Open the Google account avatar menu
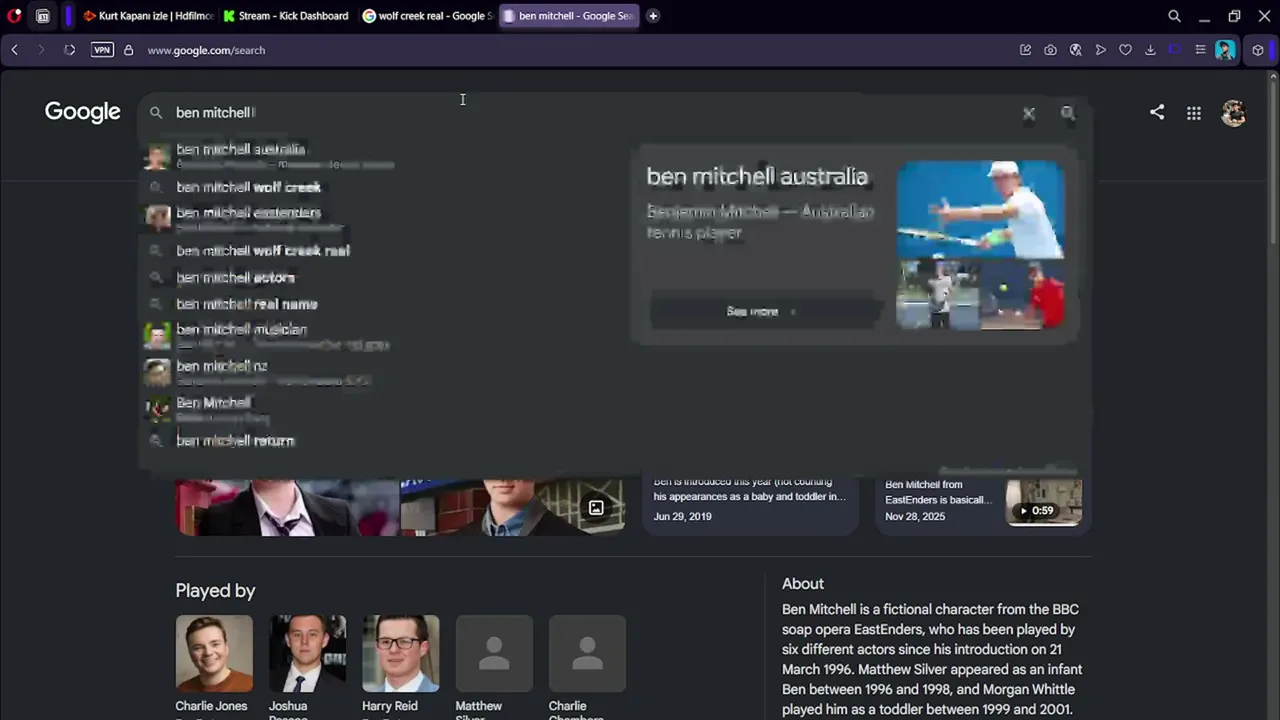The width and height of the screenshot is (1280, 720). [1234, 113]
